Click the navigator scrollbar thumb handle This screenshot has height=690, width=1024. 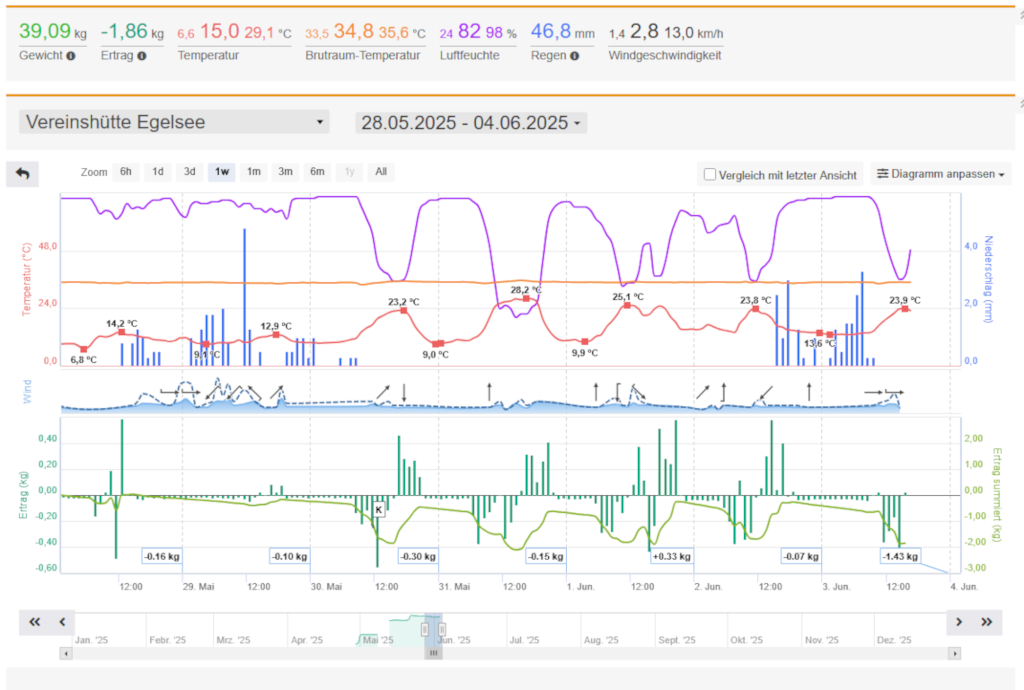coord(434,654)
